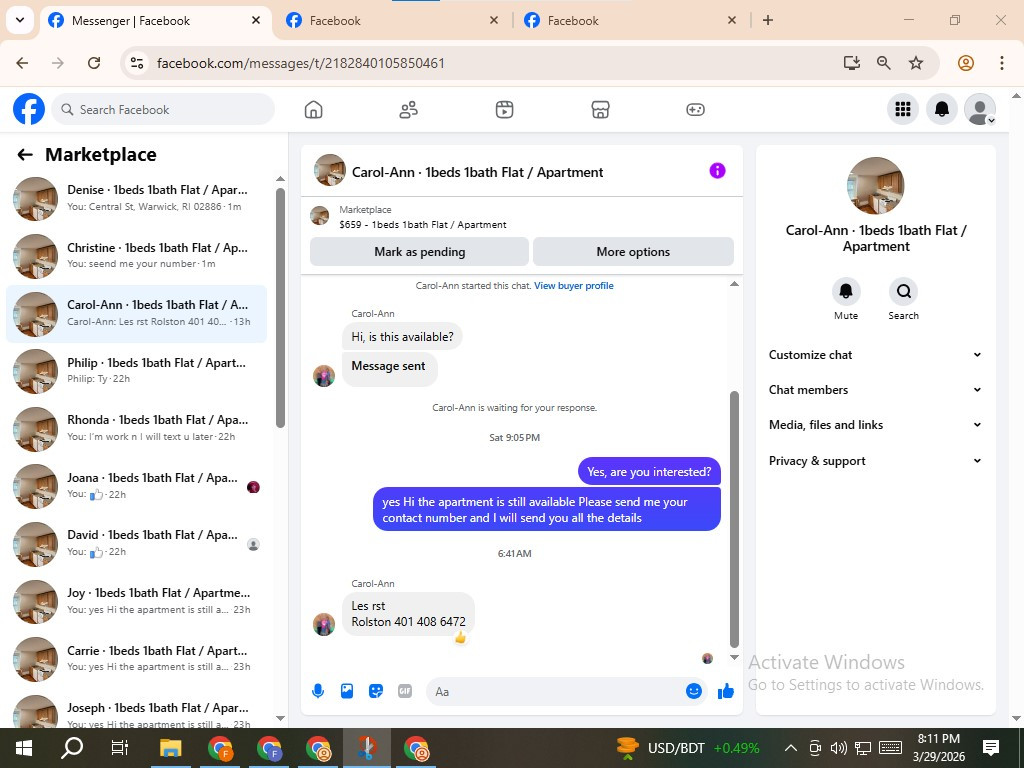This screenshot has width=1024, height=768.
Task: Click Mark as pending button
Action: [x=419, y=251]
